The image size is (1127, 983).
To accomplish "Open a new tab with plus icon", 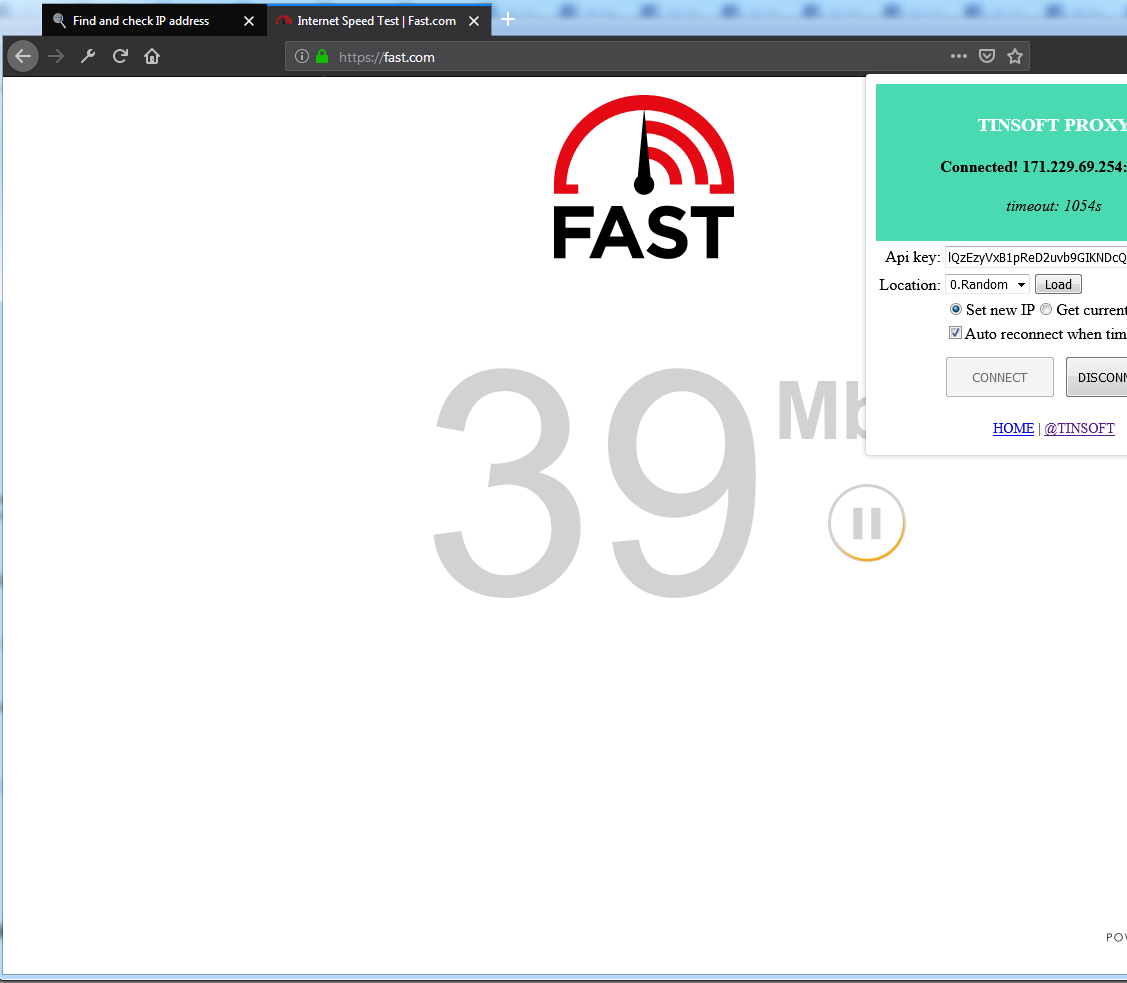I will pyautogui.click(x=508, y=19).
